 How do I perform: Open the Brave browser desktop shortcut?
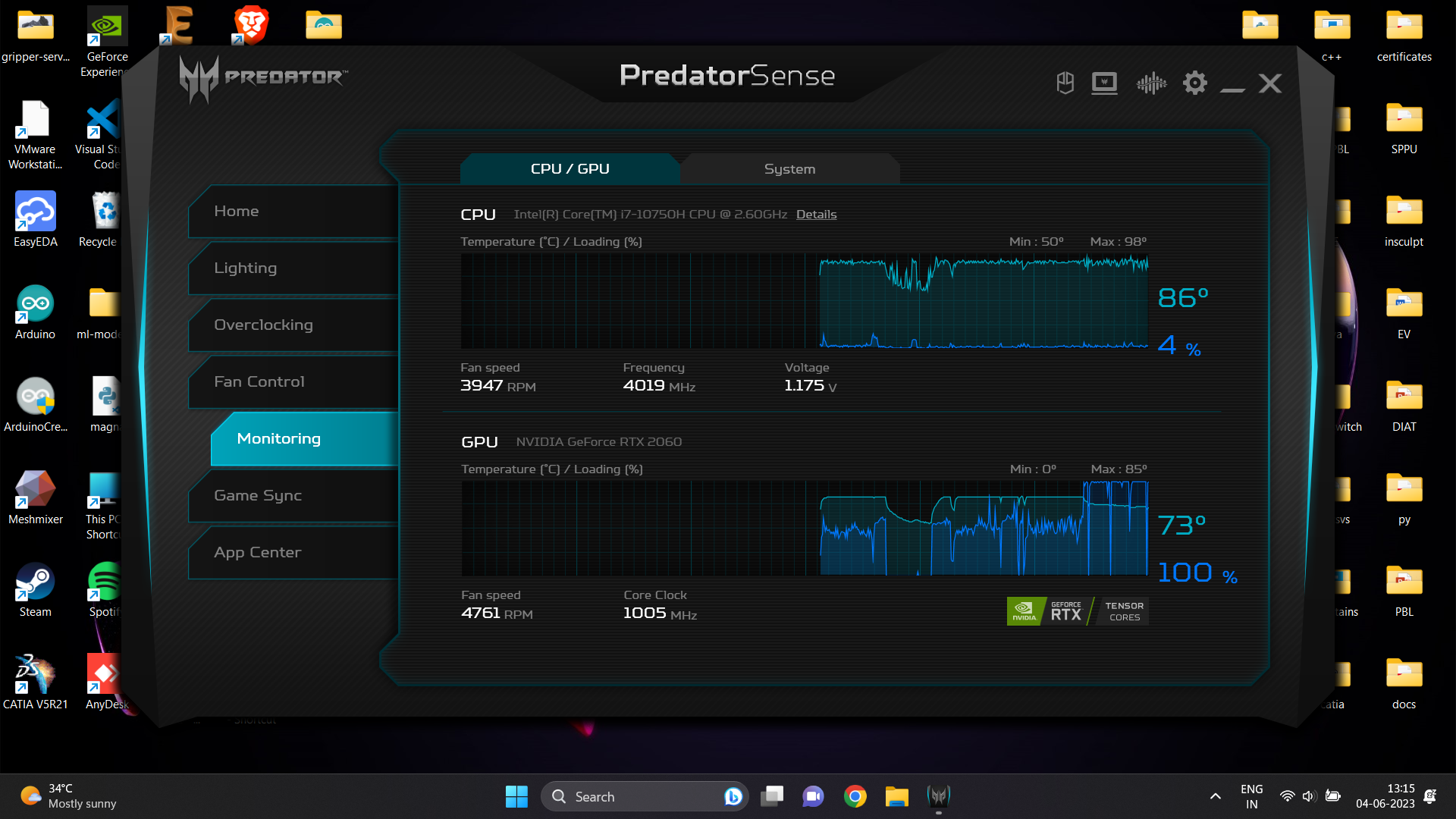tap(251, 24)
